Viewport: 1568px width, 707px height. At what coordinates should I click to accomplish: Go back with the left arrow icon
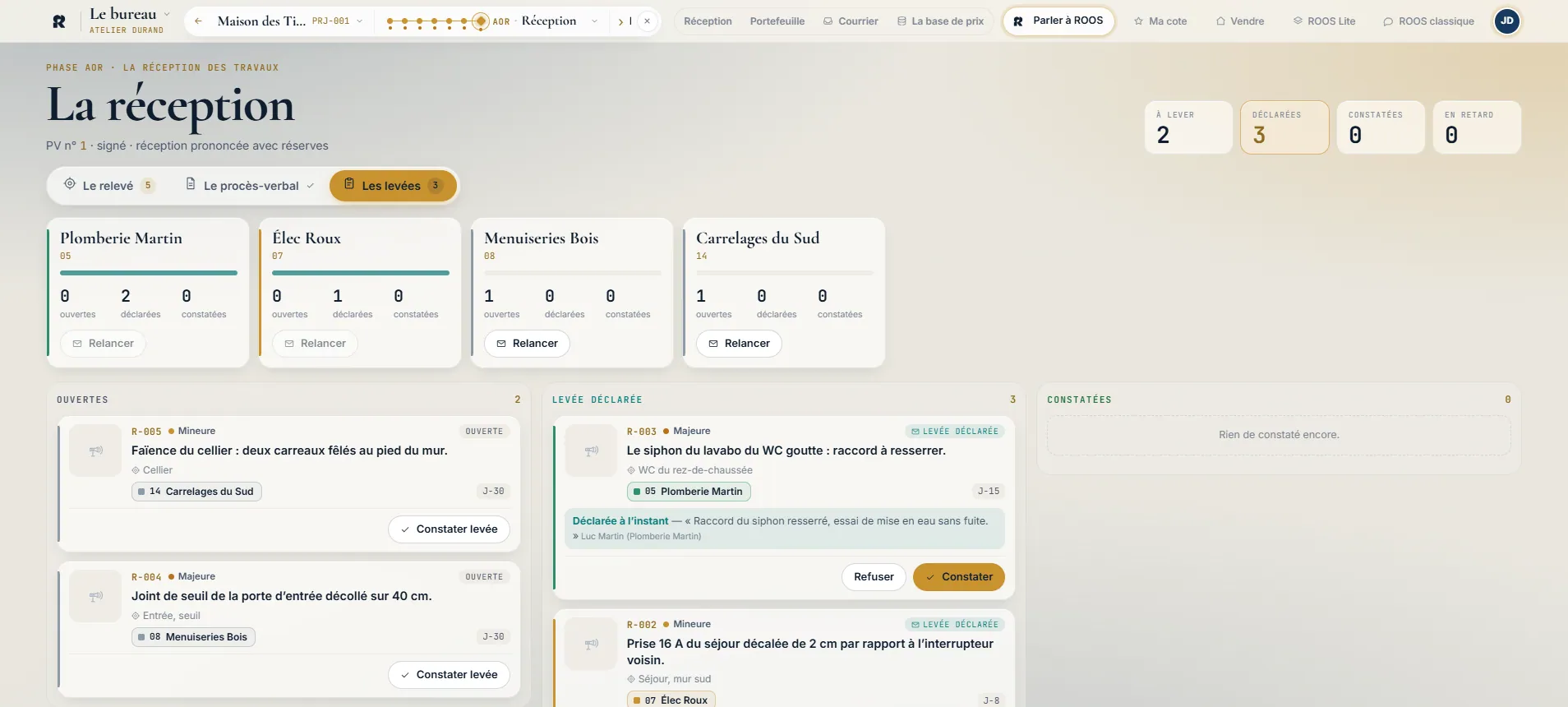point(198,21)
